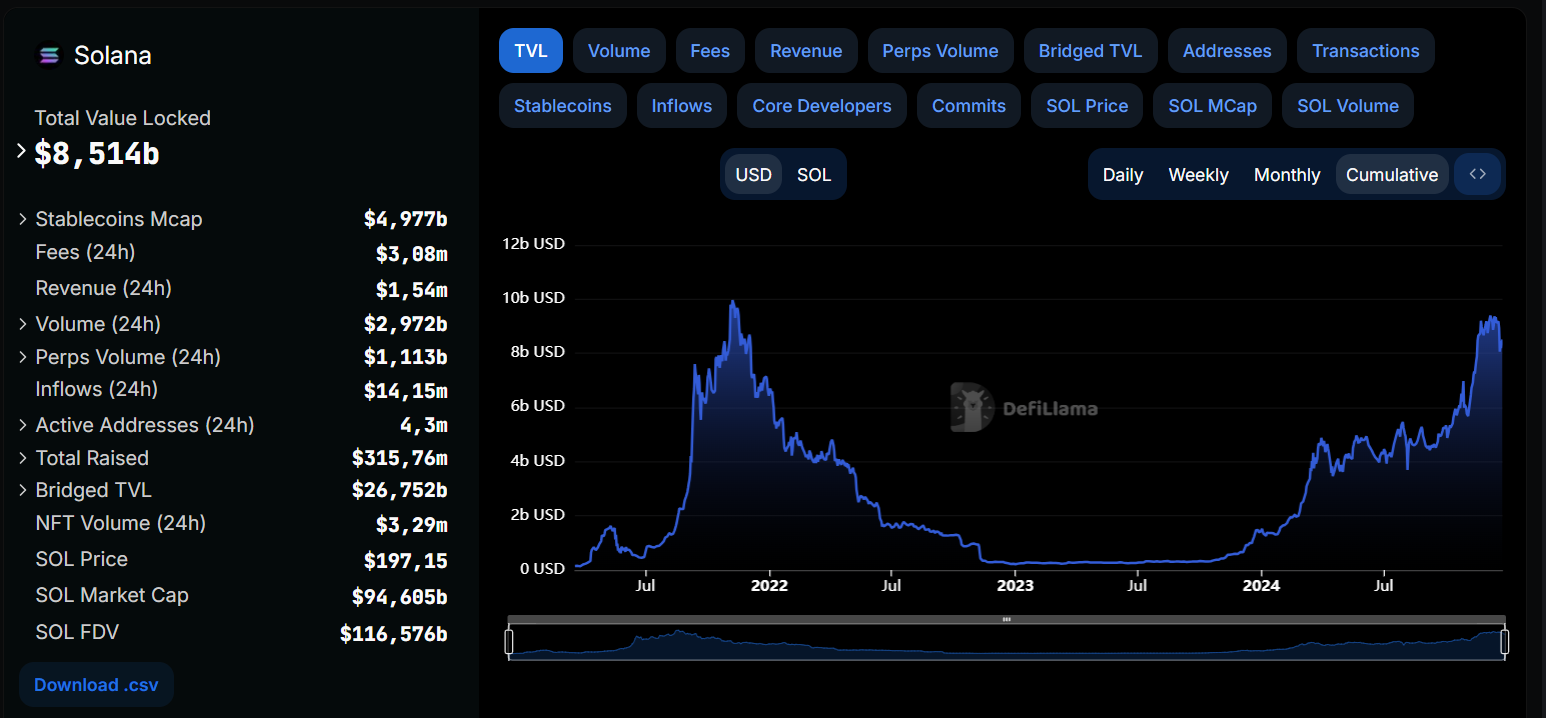Image resolution: width=1546 pixels, height=718 pixels.
Task: Click the $1,113b perps volume value
Action: click(x=405, y=357)
